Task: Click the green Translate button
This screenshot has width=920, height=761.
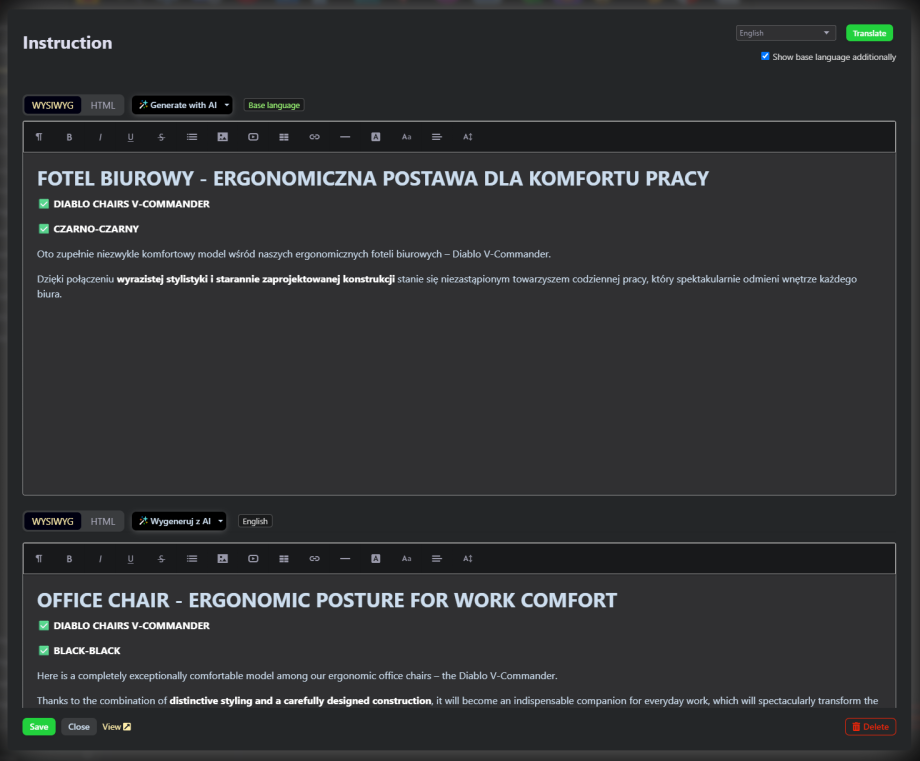Action: 869,33
